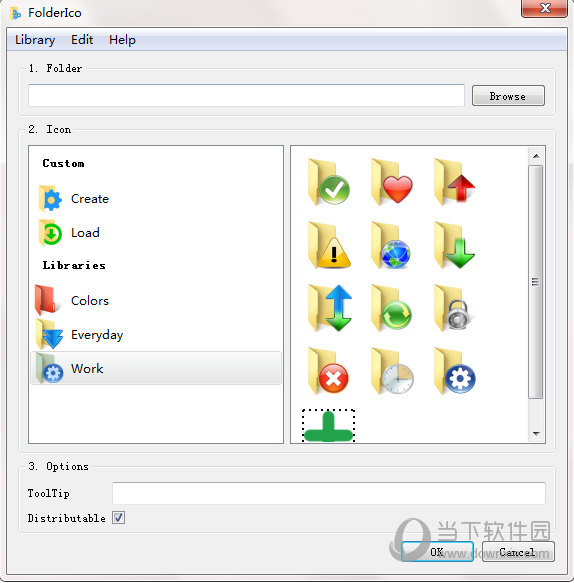Viewport: 574px width, 583px height.
Task: Toggle the Distributable checkbox
Action: (x=119, y=518)
